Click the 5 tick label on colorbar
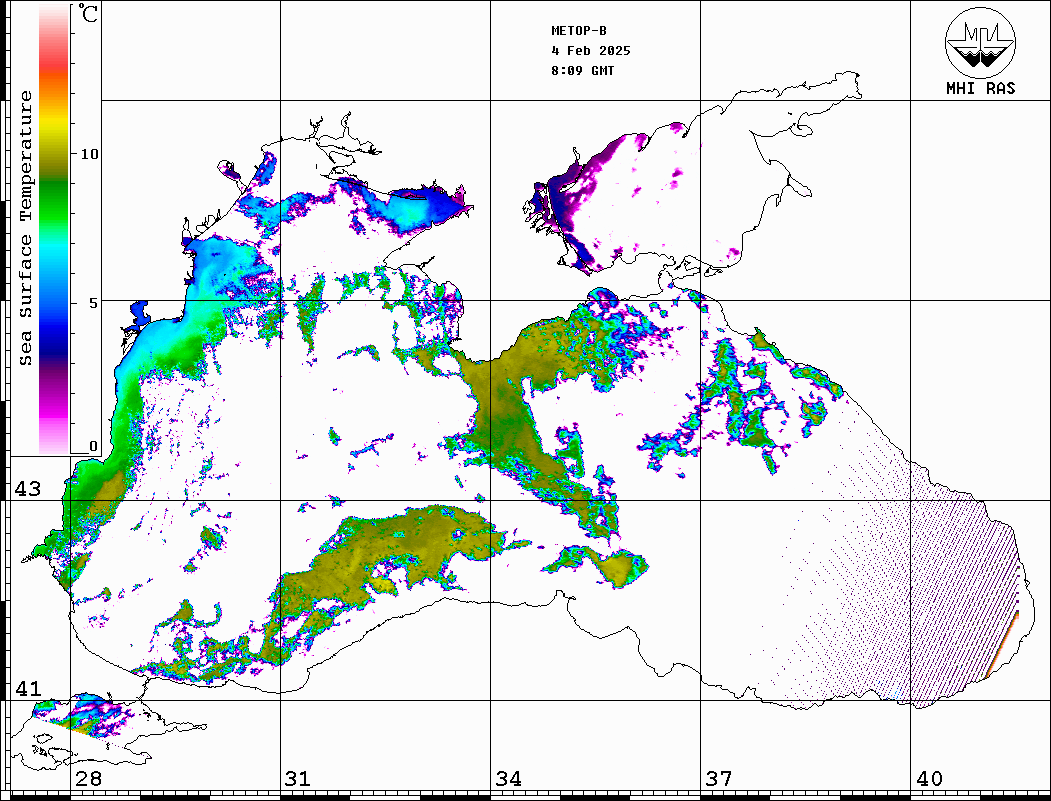This screenshot has width=1051, height=801. pyautogui.click(x=93, y=303)
